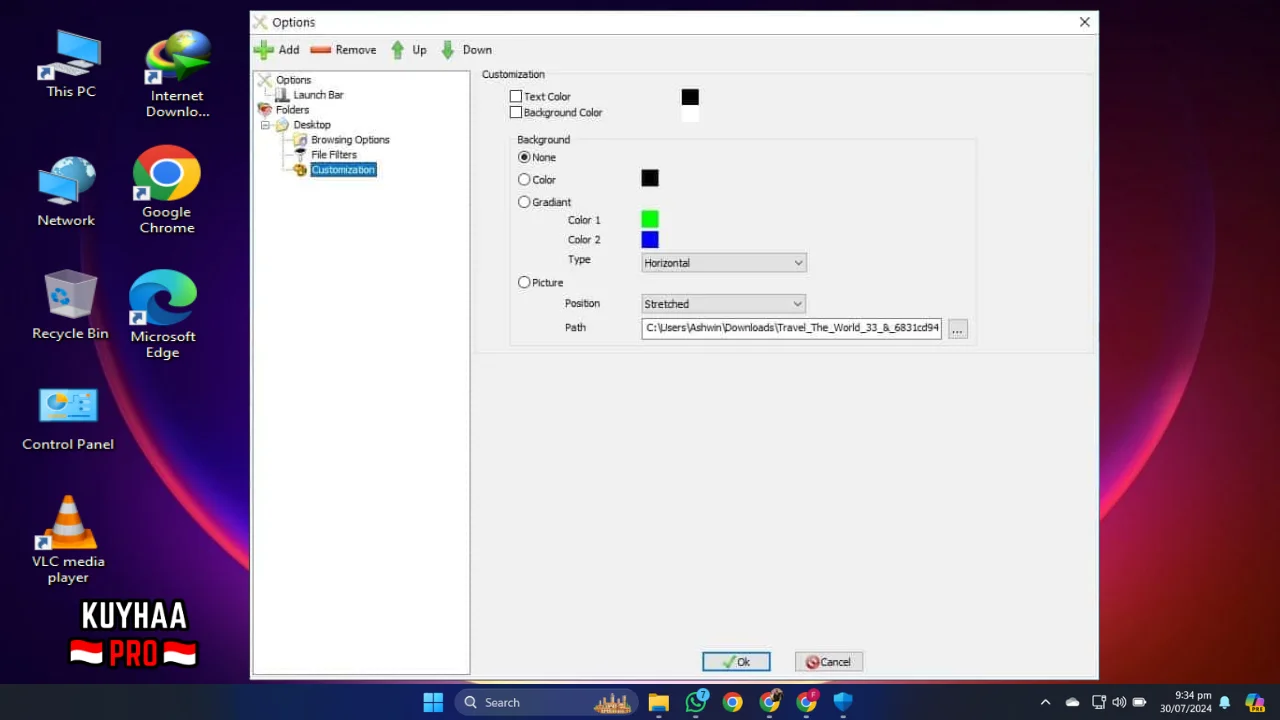Open the notifications bell icon
Screen dimensions: 1280x720
pyautogui.click(x=1224, y=702)
